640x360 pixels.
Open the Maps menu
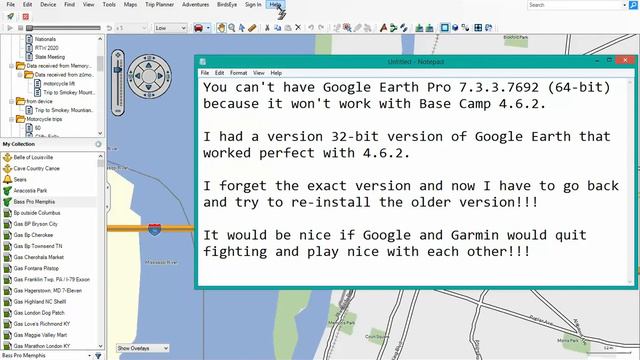(130, 4)
